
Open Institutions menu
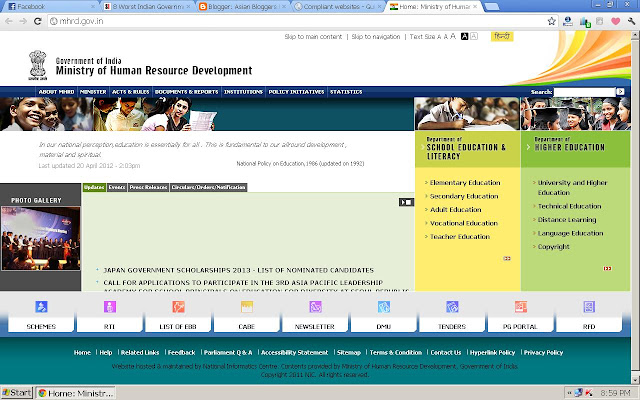point(243,92)
